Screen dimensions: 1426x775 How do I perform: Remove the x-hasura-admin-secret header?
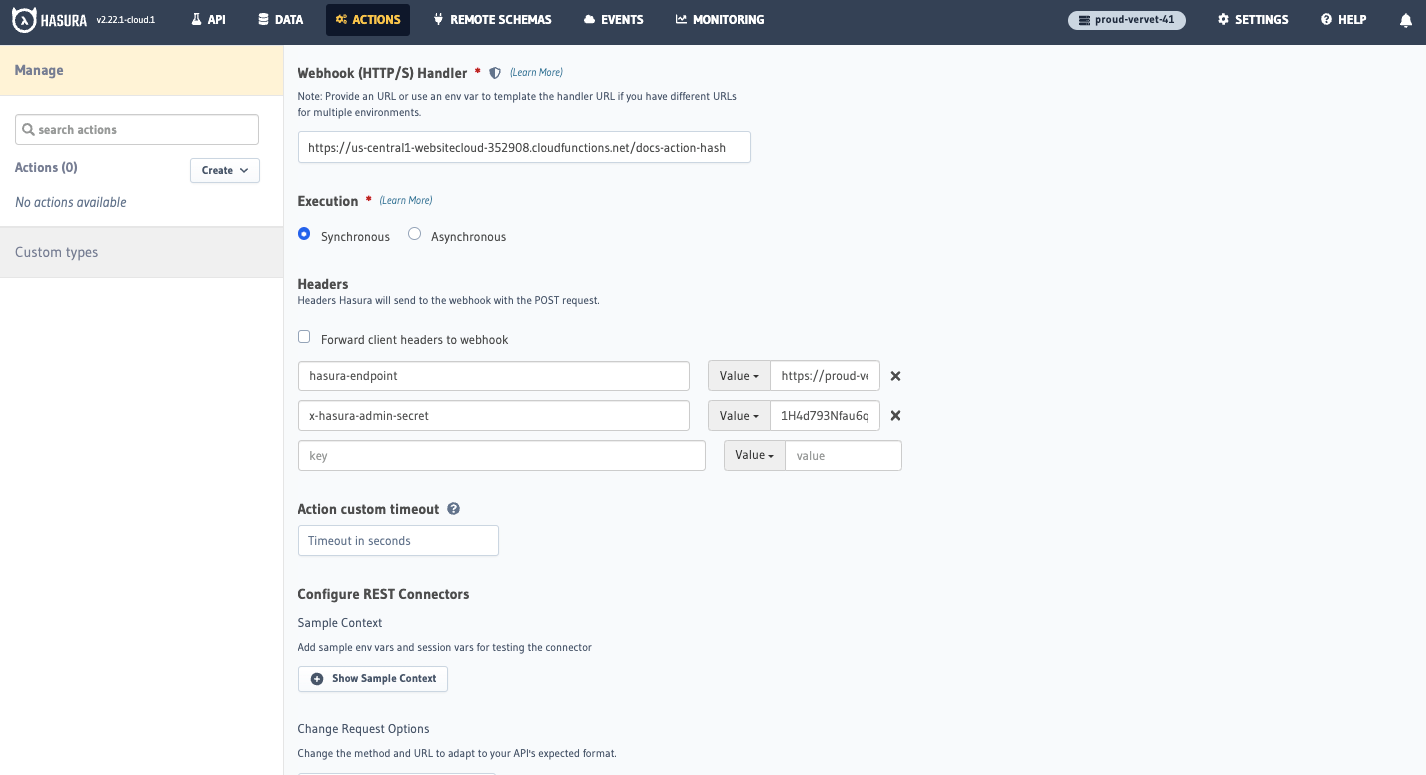tap(895, 415)
